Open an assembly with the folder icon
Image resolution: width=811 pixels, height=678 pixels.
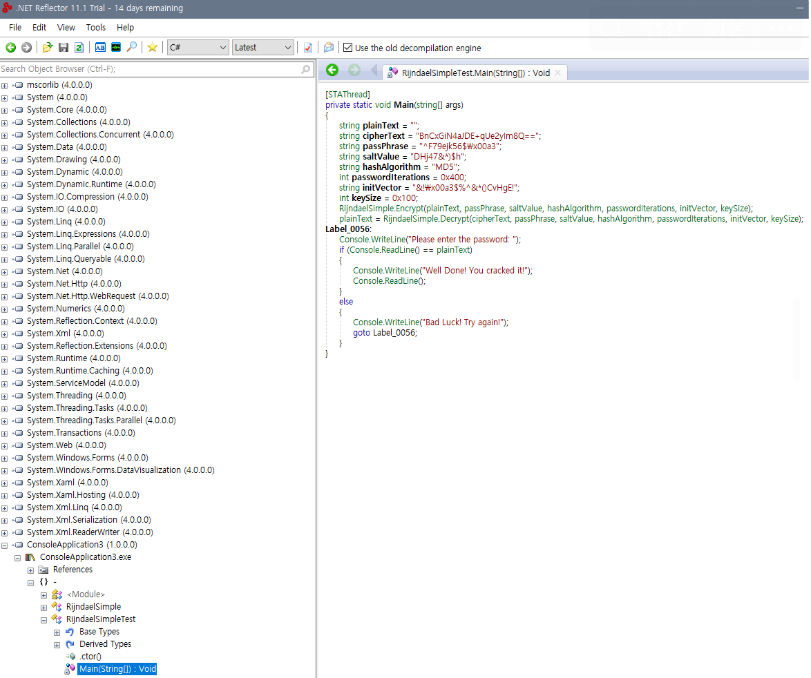tap(48, 48)
